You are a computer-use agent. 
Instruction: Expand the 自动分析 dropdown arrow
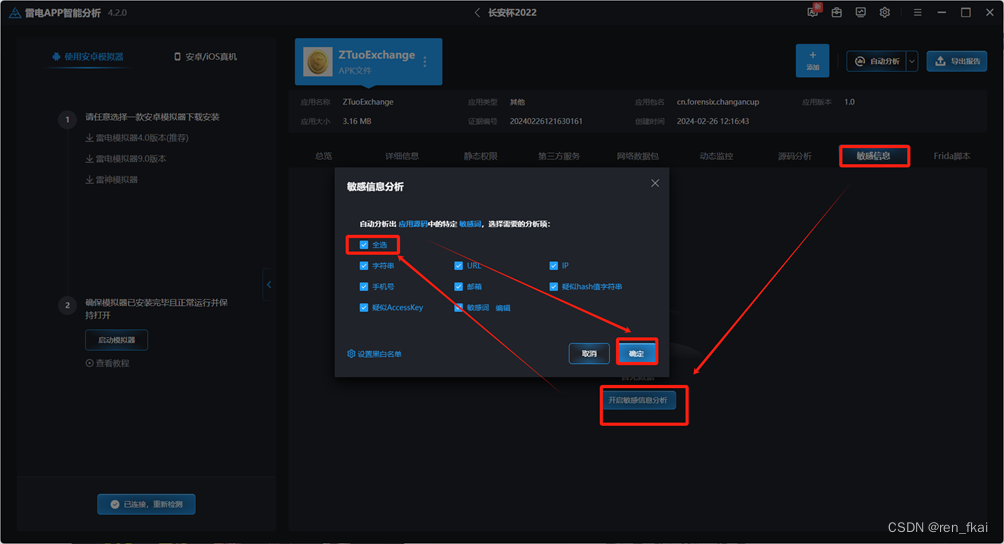912,61
